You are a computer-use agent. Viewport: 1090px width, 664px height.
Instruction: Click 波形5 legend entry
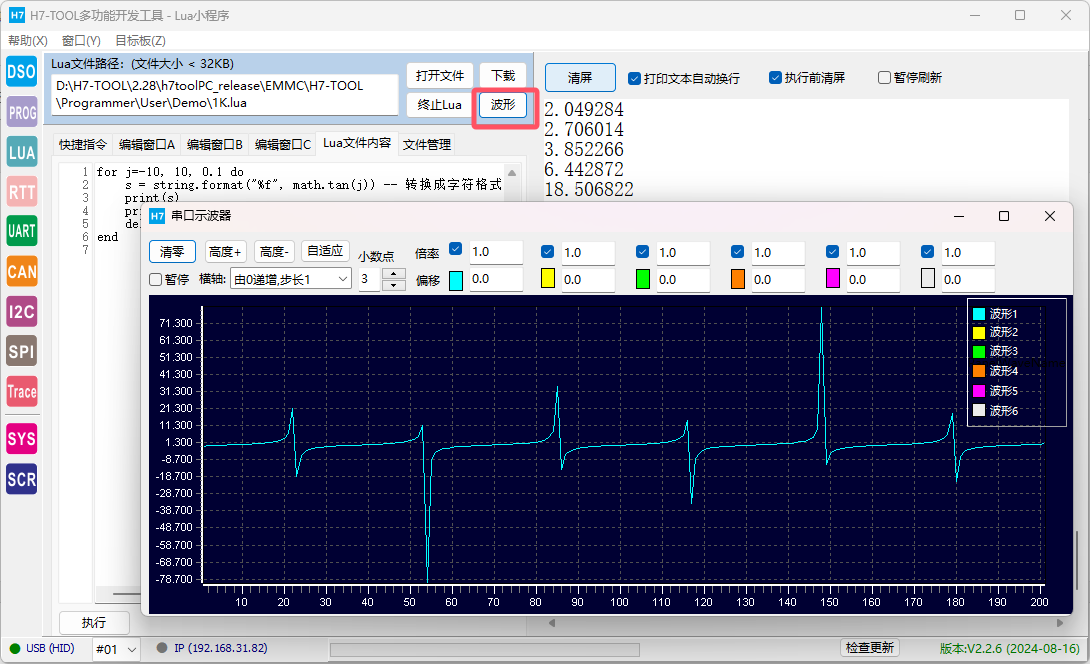(x=995, y=391)
